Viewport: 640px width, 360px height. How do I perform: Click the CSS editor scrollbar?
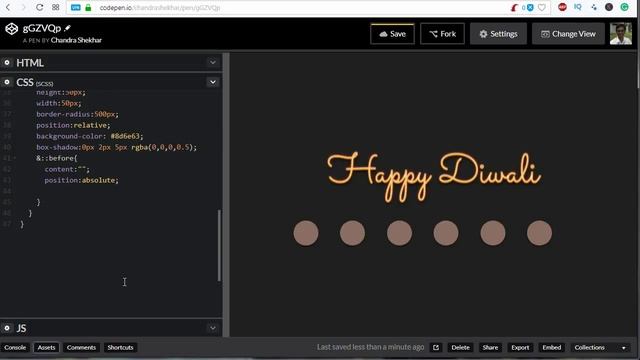219,245
